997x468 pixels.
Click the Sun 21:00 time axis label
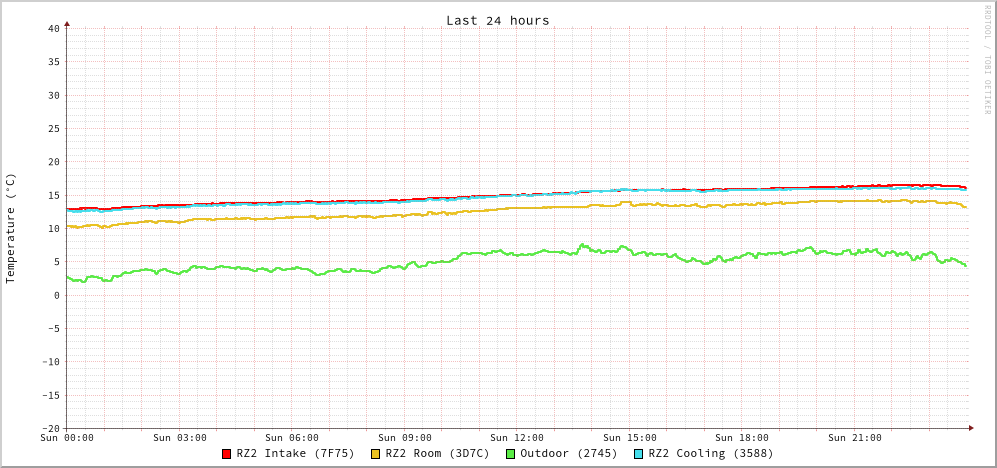point(855,438)
